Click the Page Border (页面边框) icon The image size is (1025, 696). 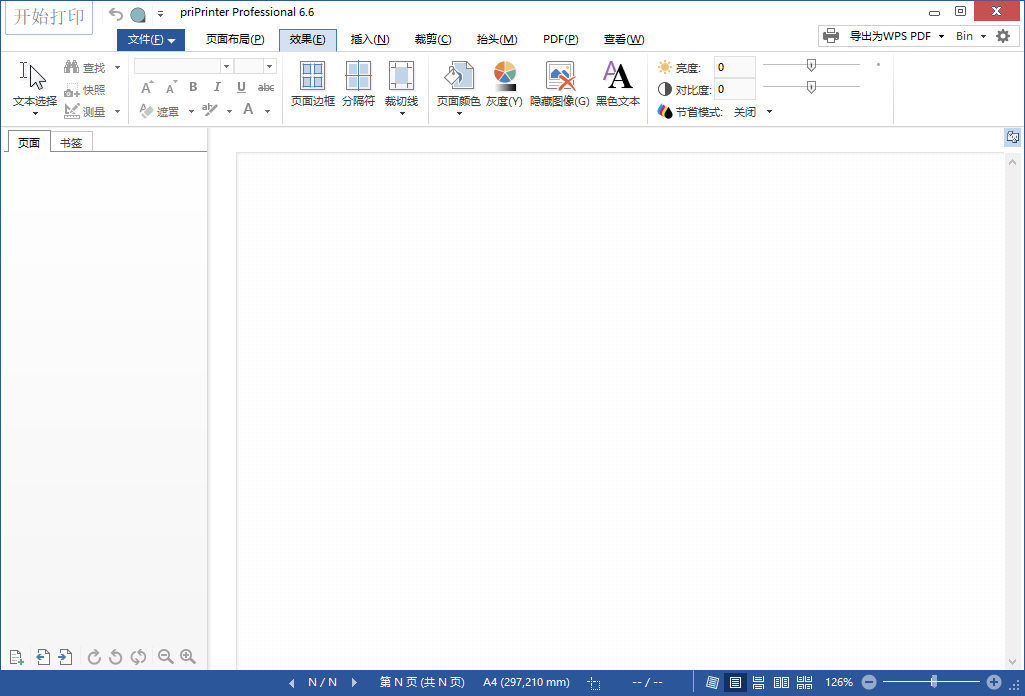point(312,77)
